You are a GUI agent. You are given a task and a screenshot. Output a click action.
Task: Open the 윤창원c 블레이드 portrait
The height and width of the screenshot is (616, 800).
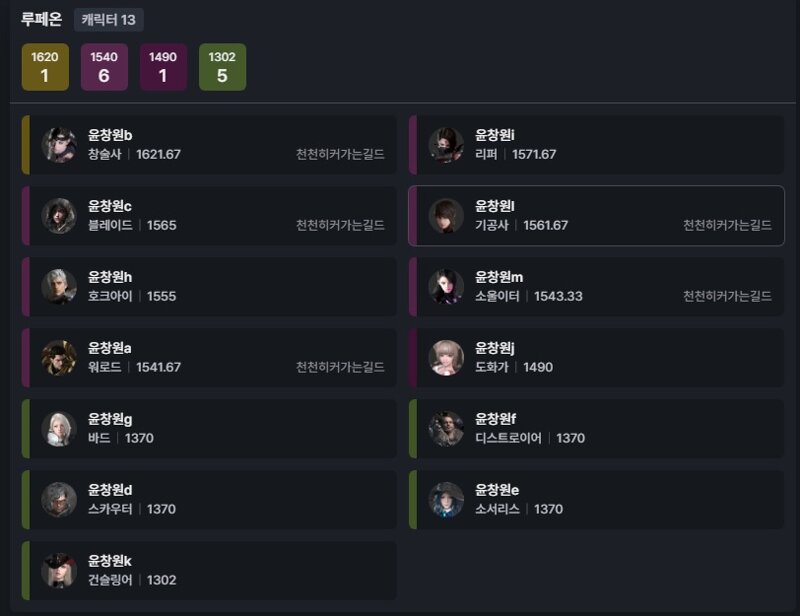(x=59, y=216)
